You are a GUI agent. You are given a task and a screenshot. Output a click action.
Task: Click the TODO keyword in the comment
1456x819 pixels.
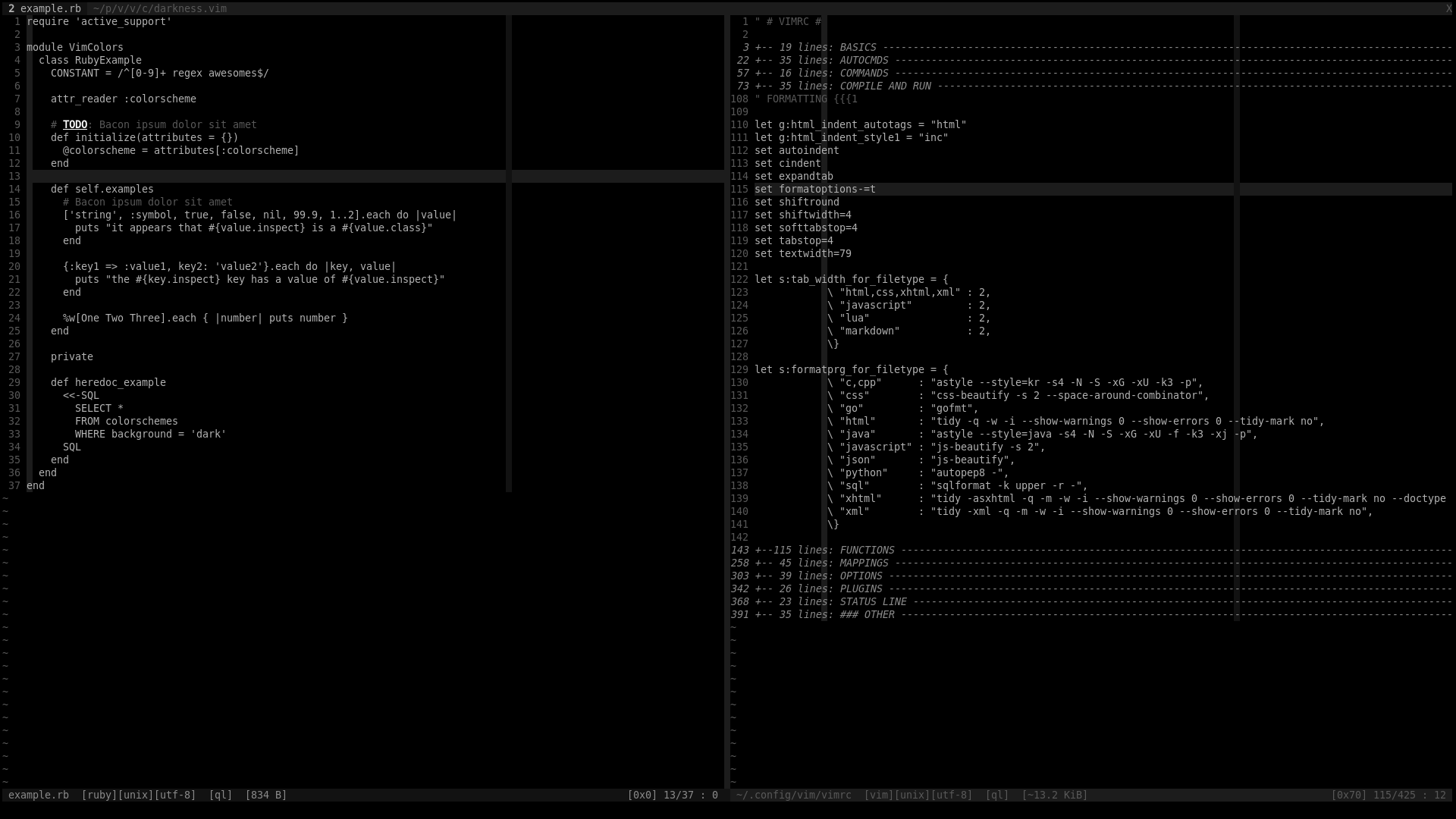(x=74, y=124)
